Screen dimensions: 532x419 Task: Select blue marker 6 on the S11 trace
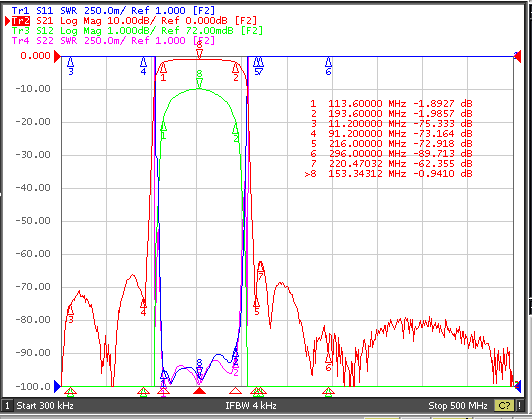click(328, 66)
